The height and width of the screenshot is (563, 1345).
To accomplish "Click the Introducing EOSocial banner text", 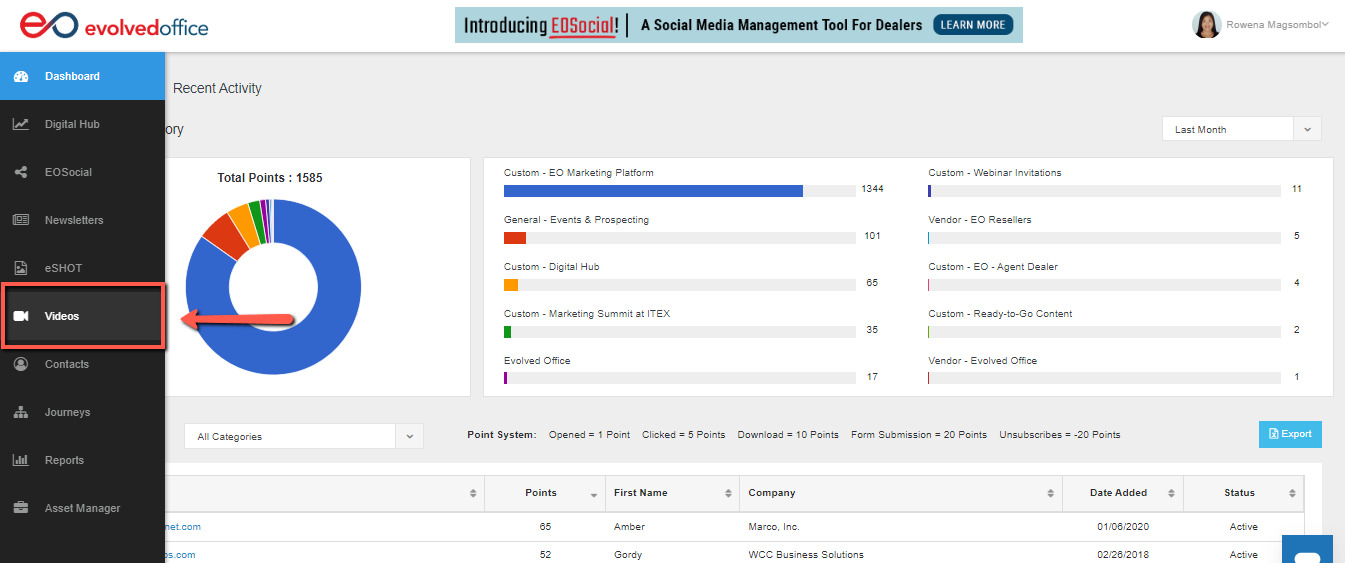I will [x=540, y=25].
